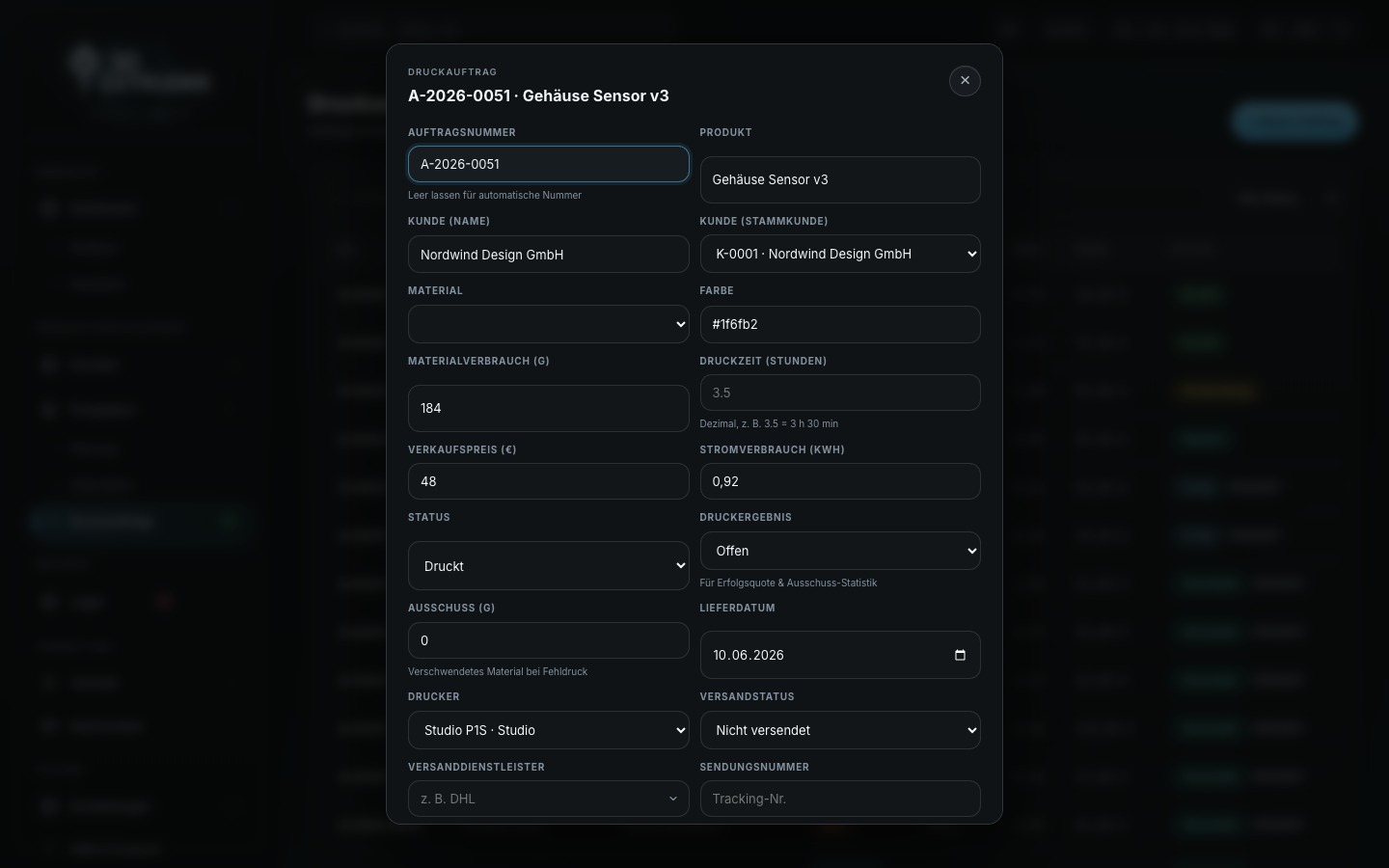Click the hint 'Leer lassen für automatische Nummer'
This screenshot has width=1389, height=868.
[x=495, y=195]
